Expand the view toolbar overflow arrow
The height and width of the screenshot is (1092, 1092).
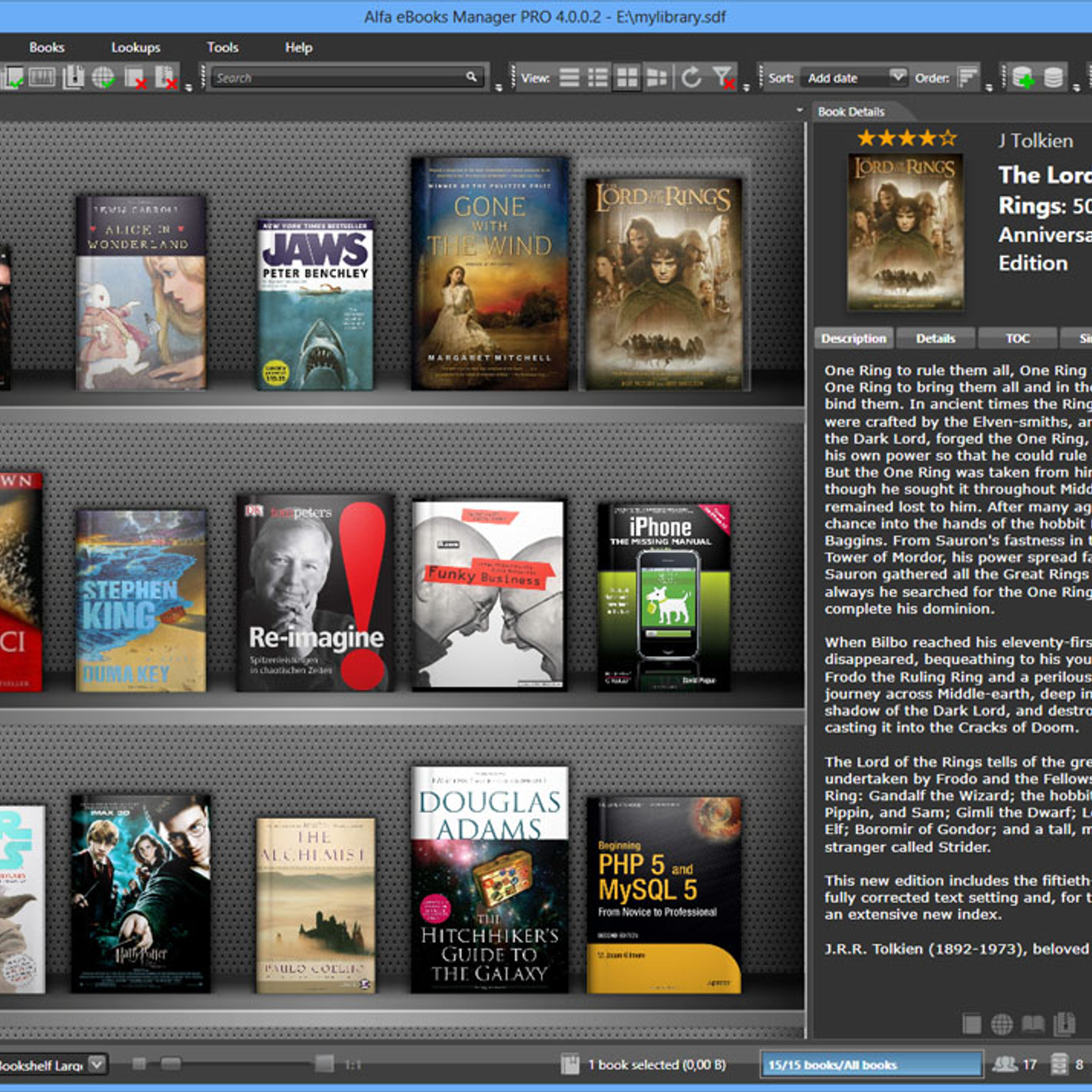click(746, 87)
